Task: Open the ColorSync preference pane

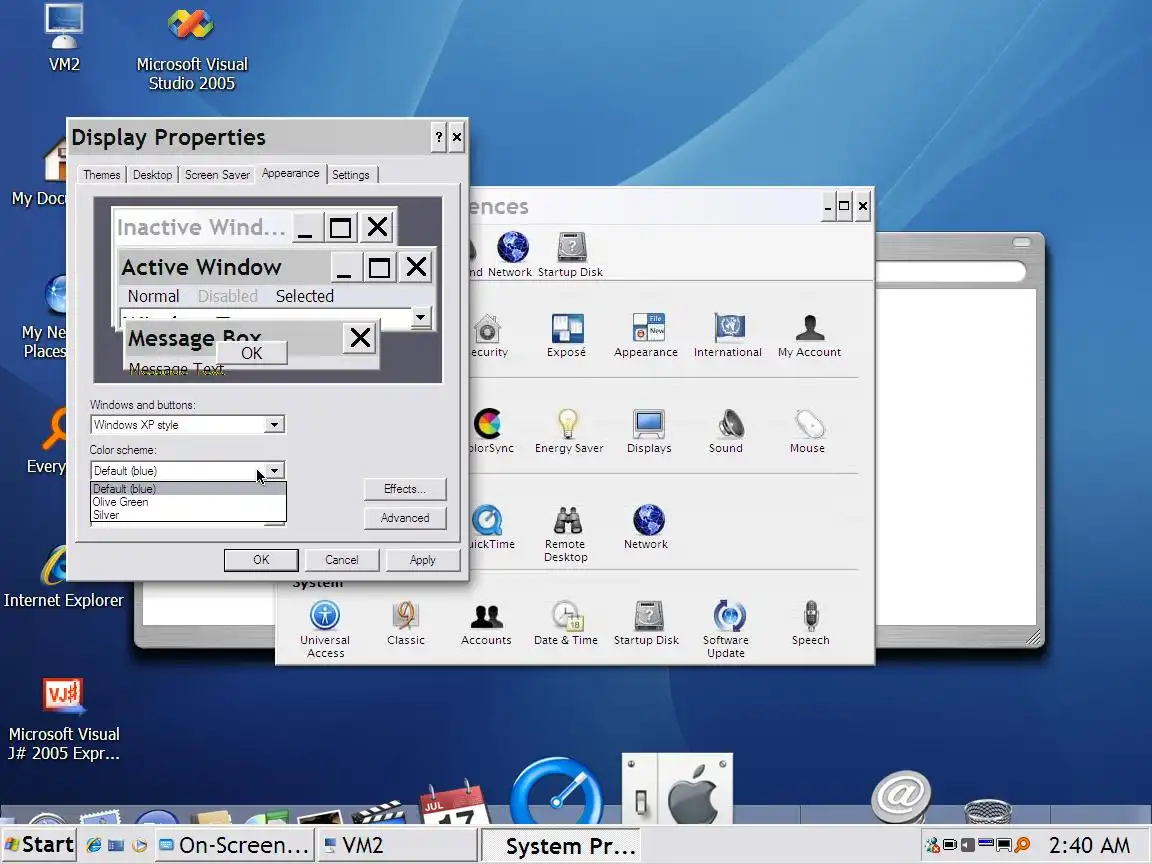Action: point(490,431)
